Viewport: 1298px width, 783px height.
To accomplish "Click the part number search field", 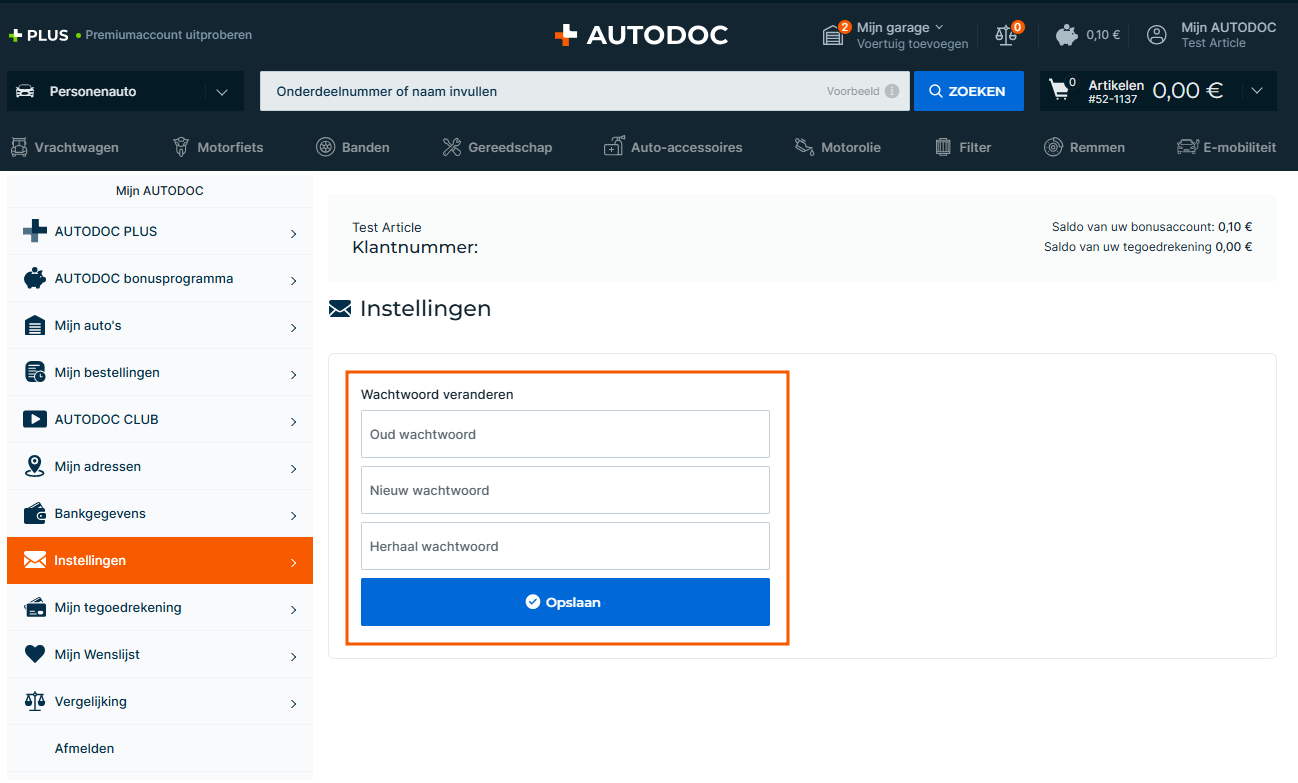I will (x=585, y=91).
